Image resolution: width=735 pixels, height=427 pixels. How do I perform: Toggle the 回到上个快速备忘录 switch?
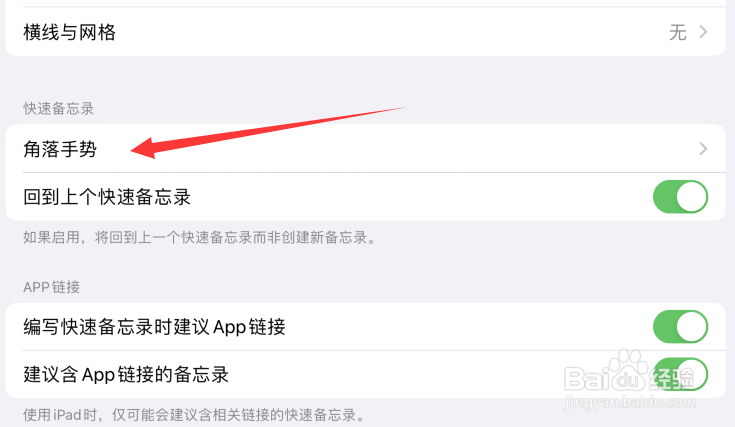pyautogui.click(x=680, y=197)
